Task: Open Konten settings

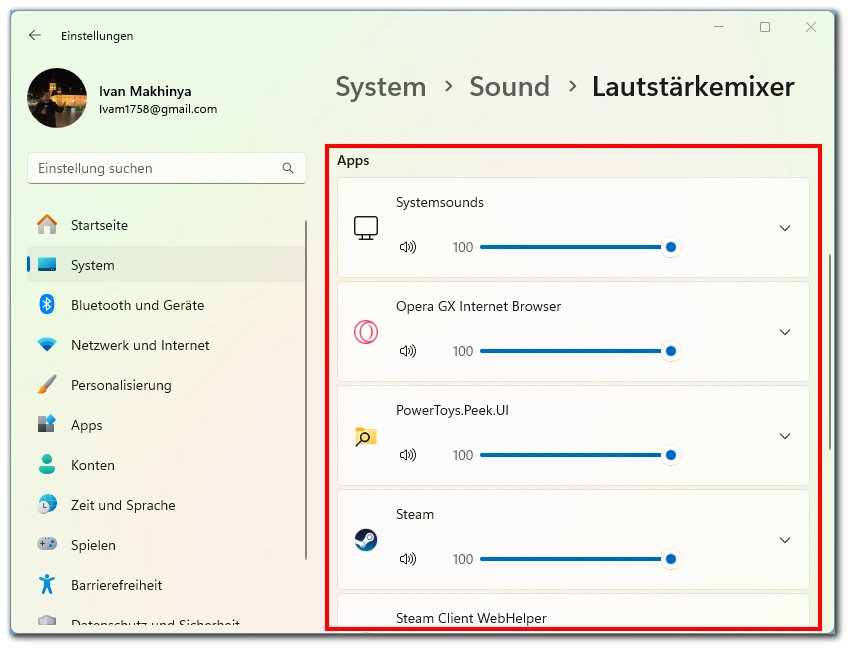Action: tap(166, 465)
